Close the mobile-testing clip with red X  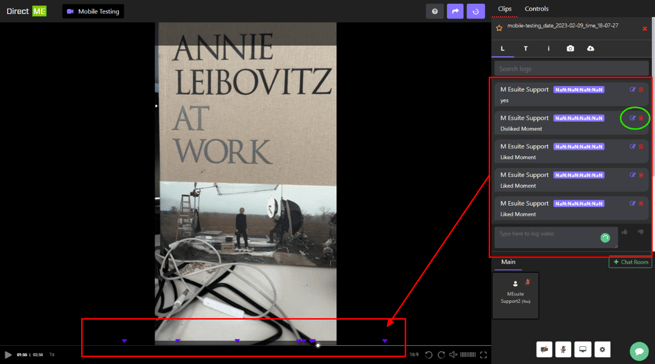coord(645,28)
